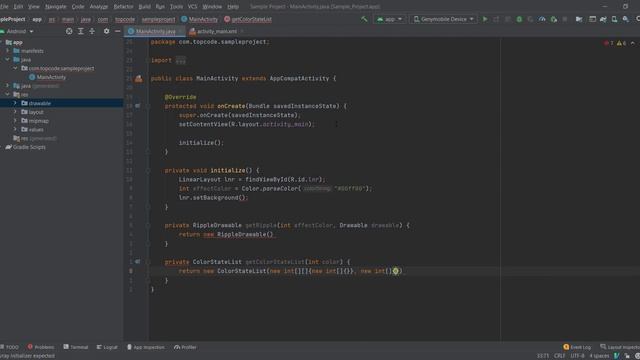Expand the layout folder
Image resolution: width=640 pixels, height=360 pixels.
click(15, 112)
